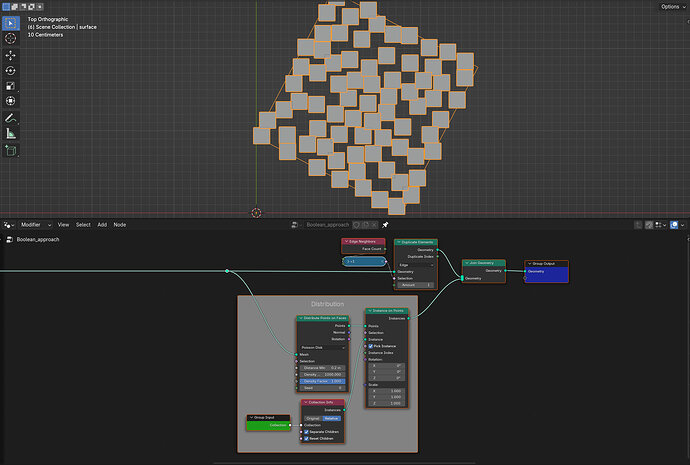The image size is (690, 465).
Task: Select the Cursor tool in toolbar
Action: point(11,39)
